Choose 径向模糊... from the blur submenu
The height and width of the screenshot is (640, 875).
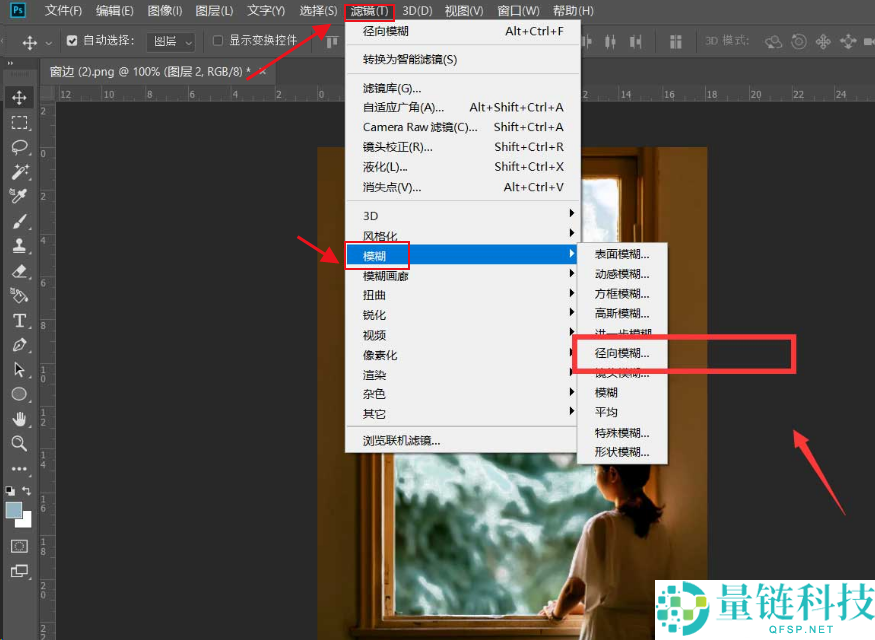[621, 353]
